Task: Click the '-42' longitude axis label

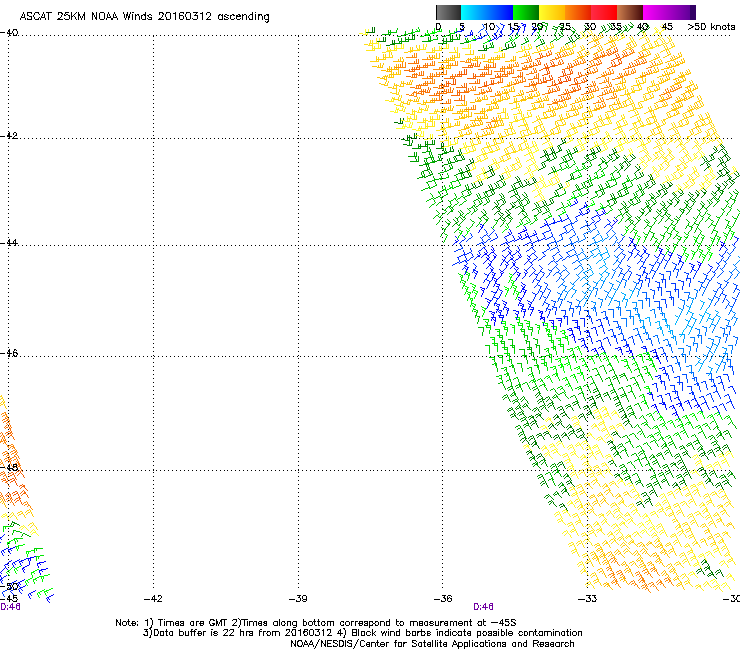Action: pyautogui.click(x=153, y=599)
